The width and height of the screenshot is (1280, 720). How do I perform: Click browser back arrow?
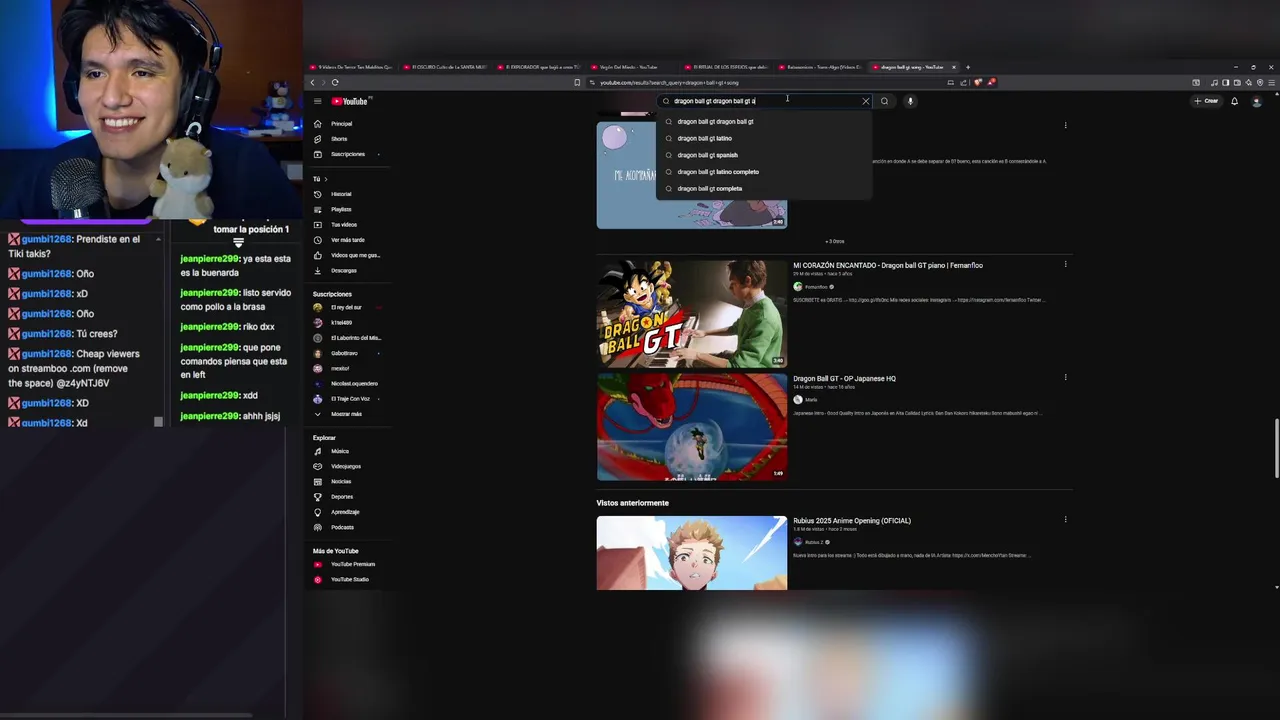click(x=312, y=82)
